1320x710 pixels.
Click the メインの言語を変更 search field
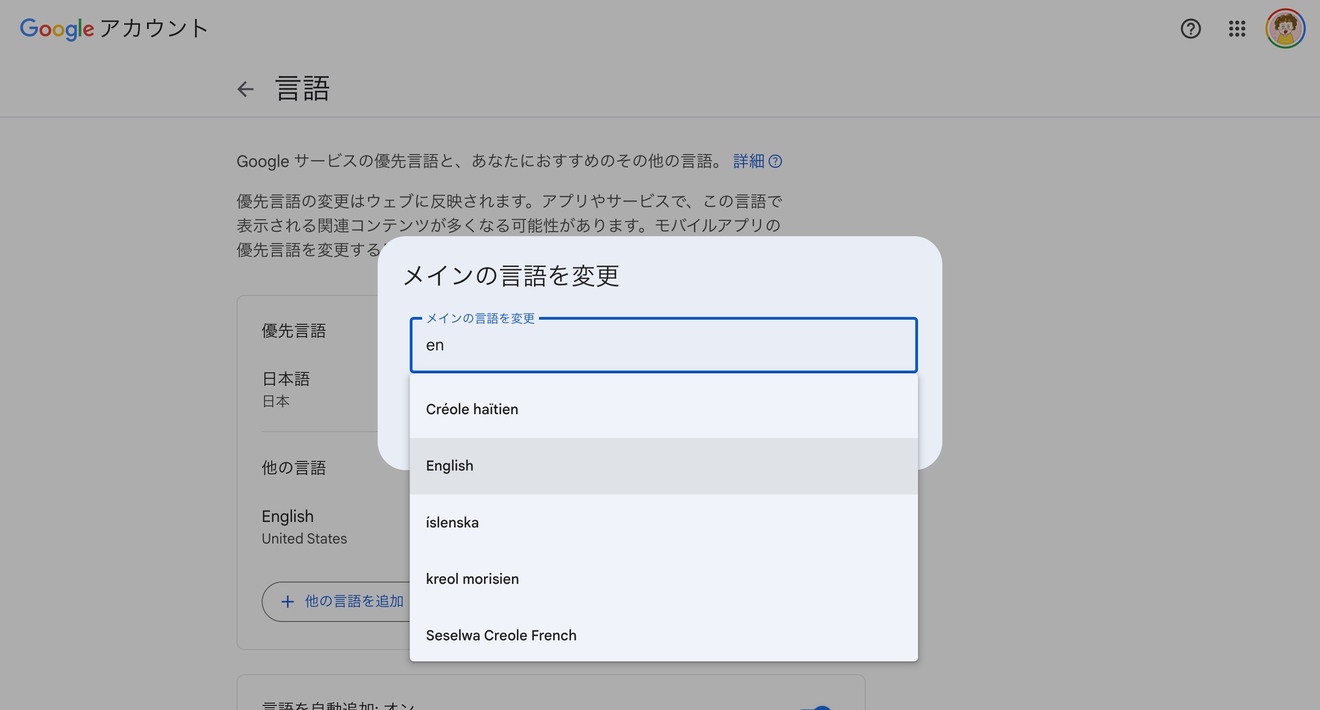(663, 345)
